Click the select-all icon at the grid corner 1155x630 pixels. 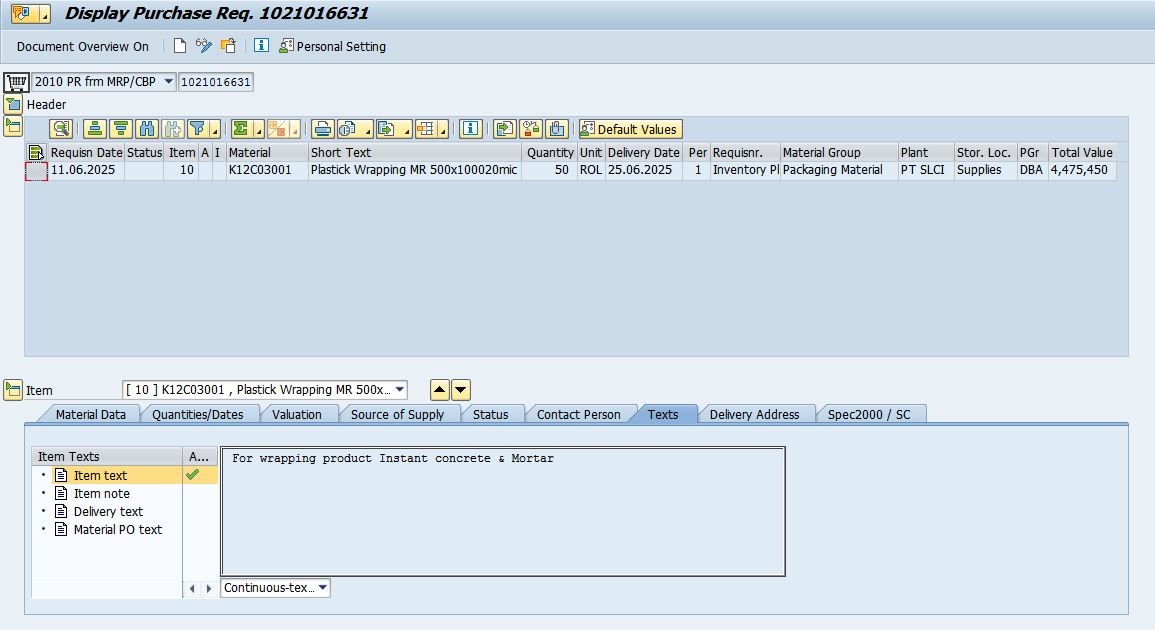pyautogui.click(x=36, y=153)
